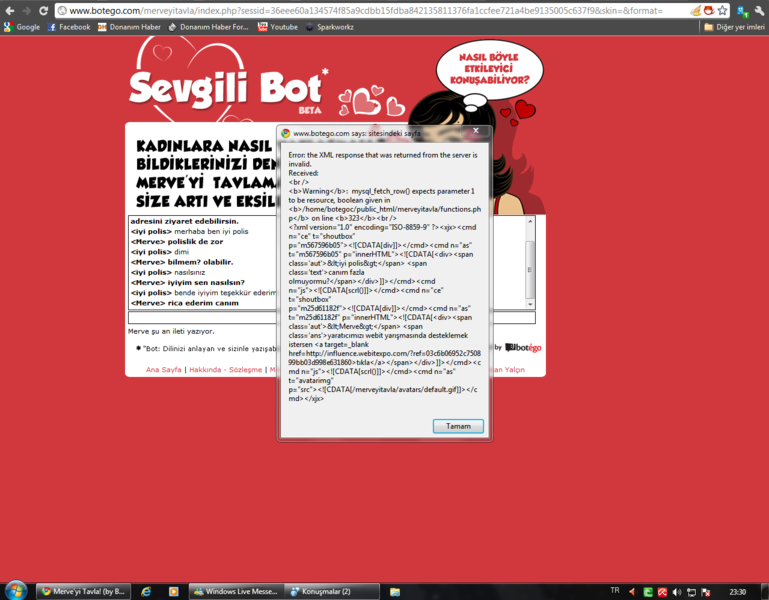Switch to Merve'yi Tavla! Chrome taskbar window

83,592
